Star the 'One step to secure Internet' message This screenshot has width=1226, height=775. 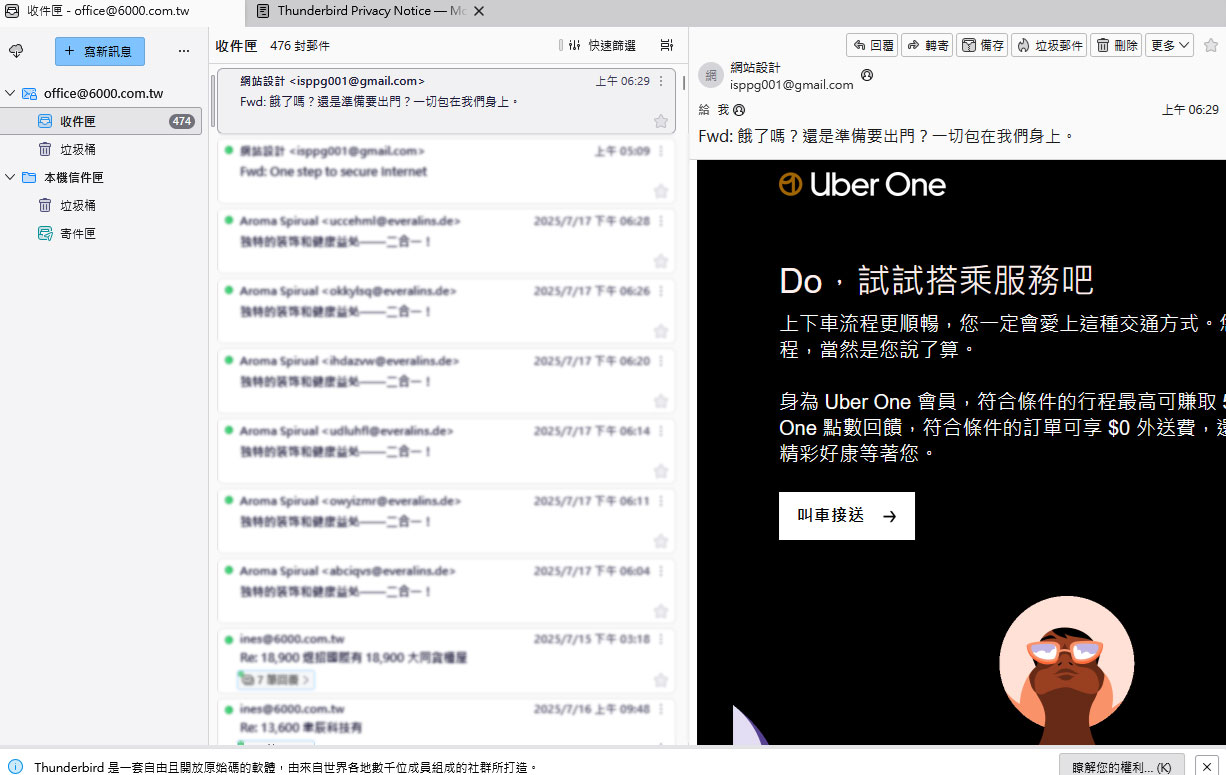pyautogui.click(x=660, y=191)
